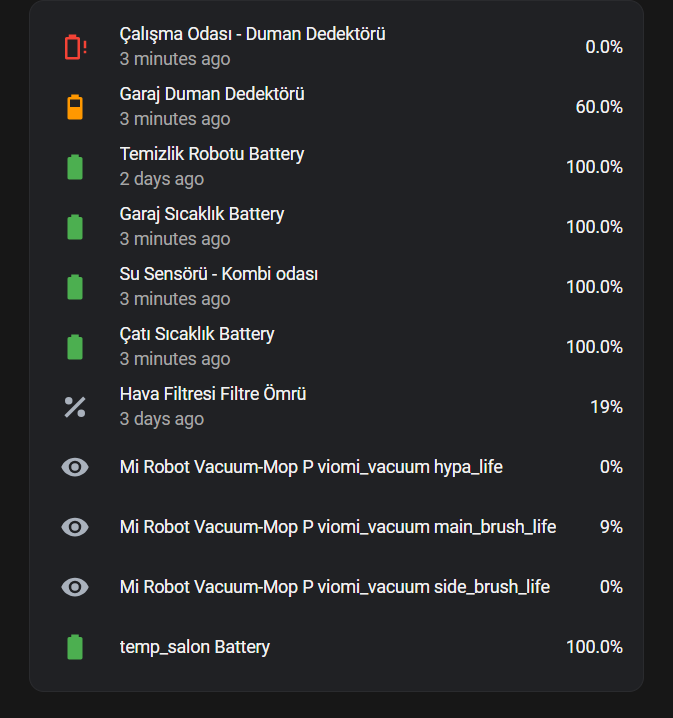Click the battery icon beside Garaj Sıcaklık Battery
673x718 pixels.
coord(75,227)
